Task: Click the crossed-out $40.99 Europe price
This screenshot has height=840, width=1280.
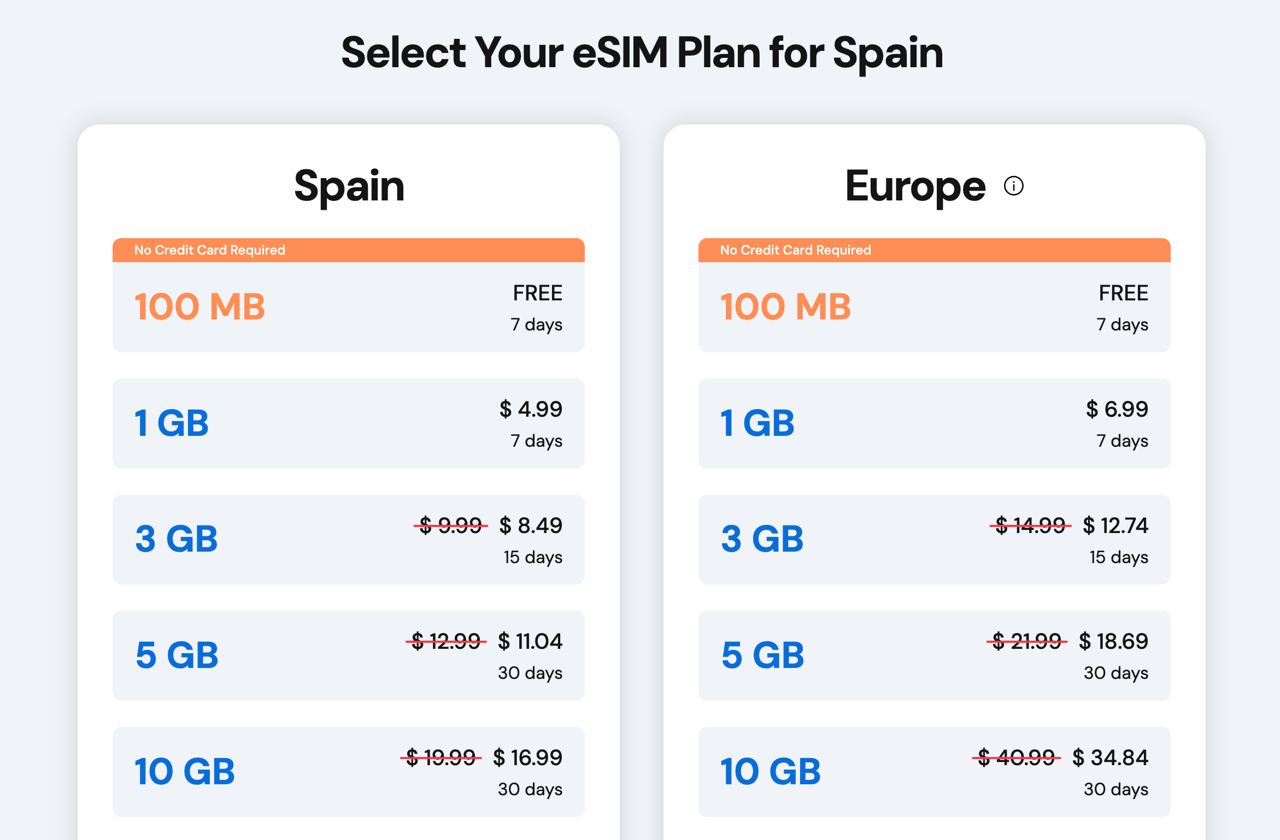Action: (1017, 757)
